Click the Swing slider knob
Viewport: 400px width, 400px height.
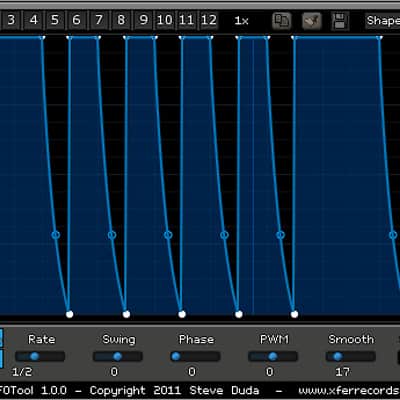click(117, 356)
